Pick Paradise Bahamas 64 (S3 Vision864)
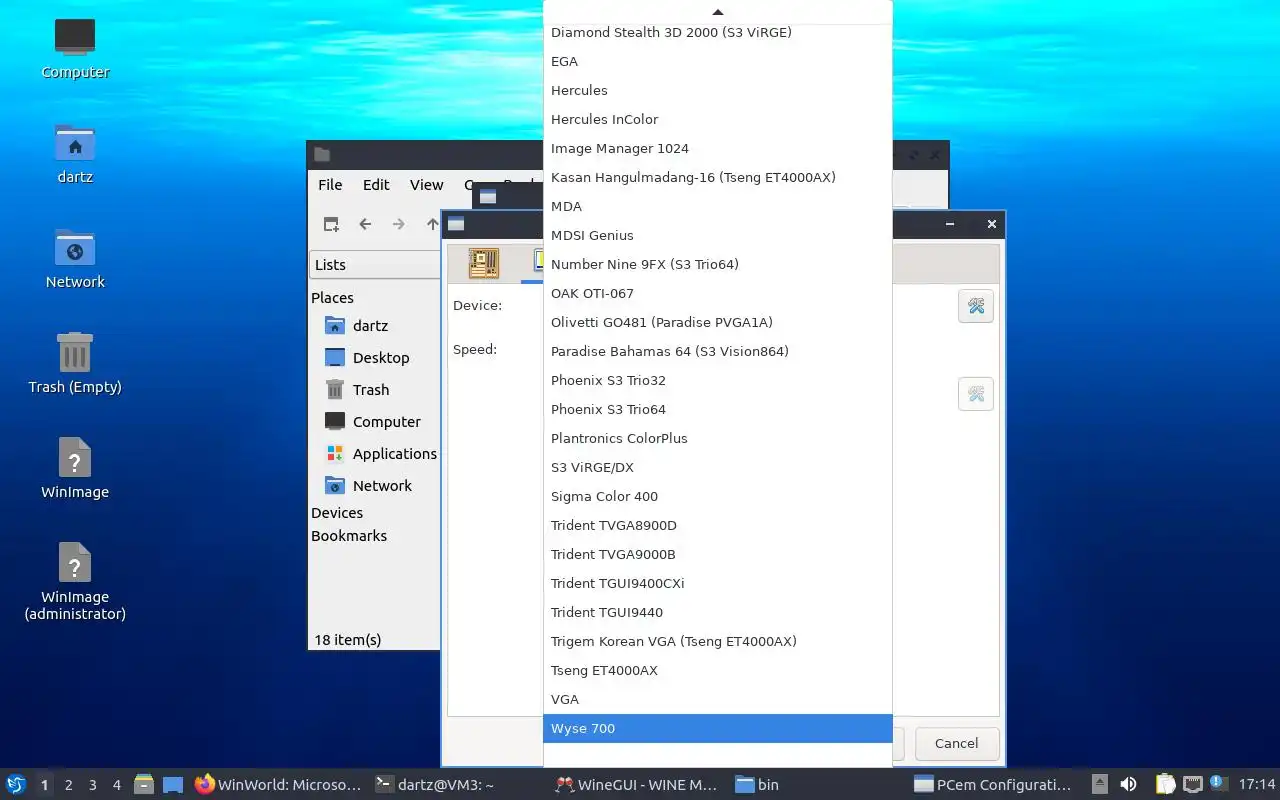The image size is (1280, 800). pyautogui.click(x=718, y=351)
